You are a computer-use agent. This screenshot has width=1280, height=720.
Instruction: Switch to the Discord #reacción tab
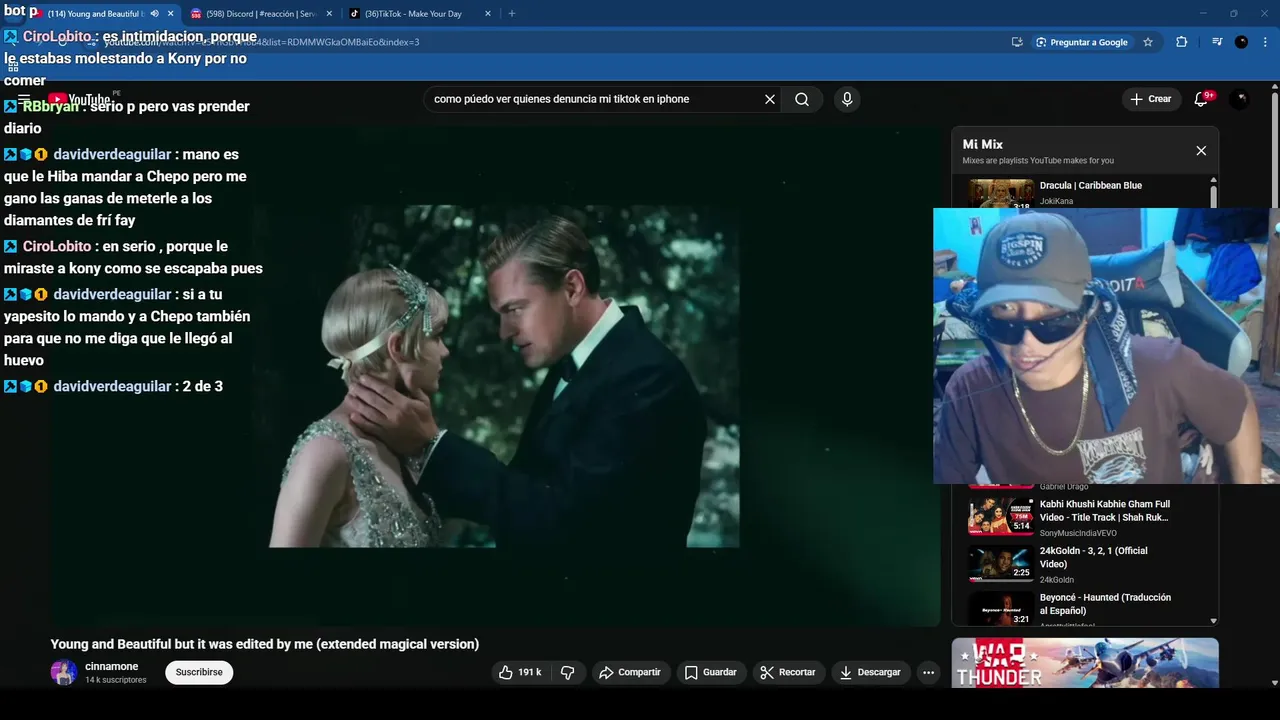click(x=260, y=14)
